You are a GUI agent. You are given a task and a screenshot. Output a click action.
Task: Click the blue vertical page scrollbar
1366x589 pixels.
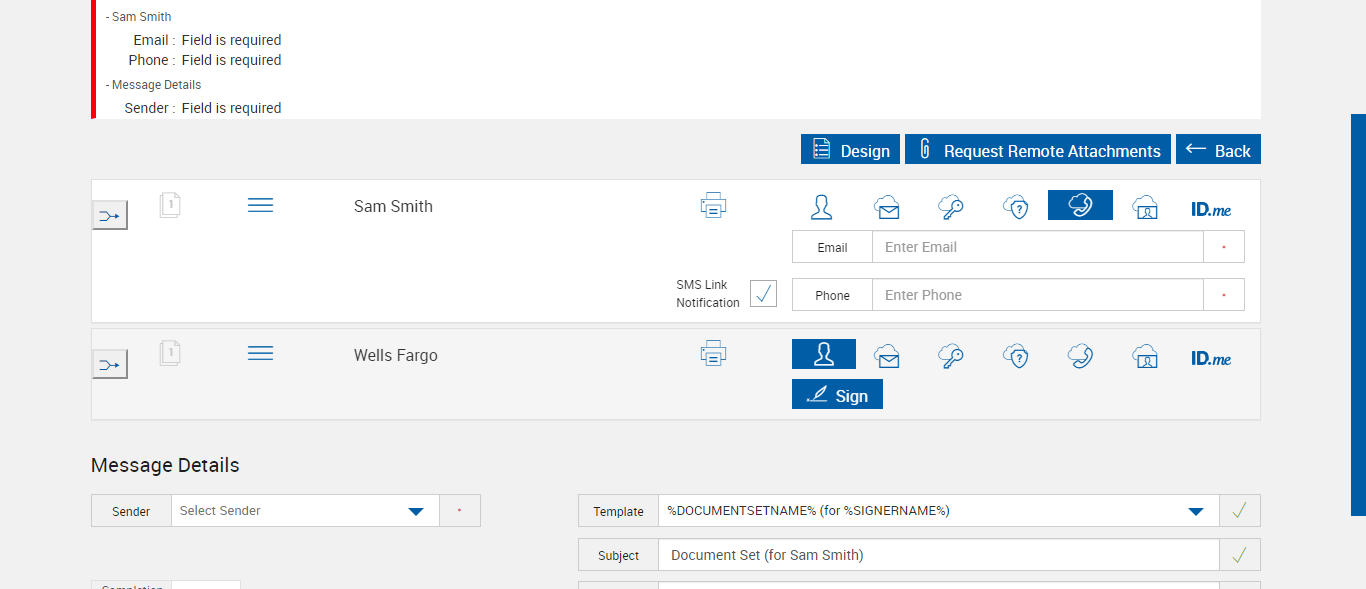[x=1358, y=314]
